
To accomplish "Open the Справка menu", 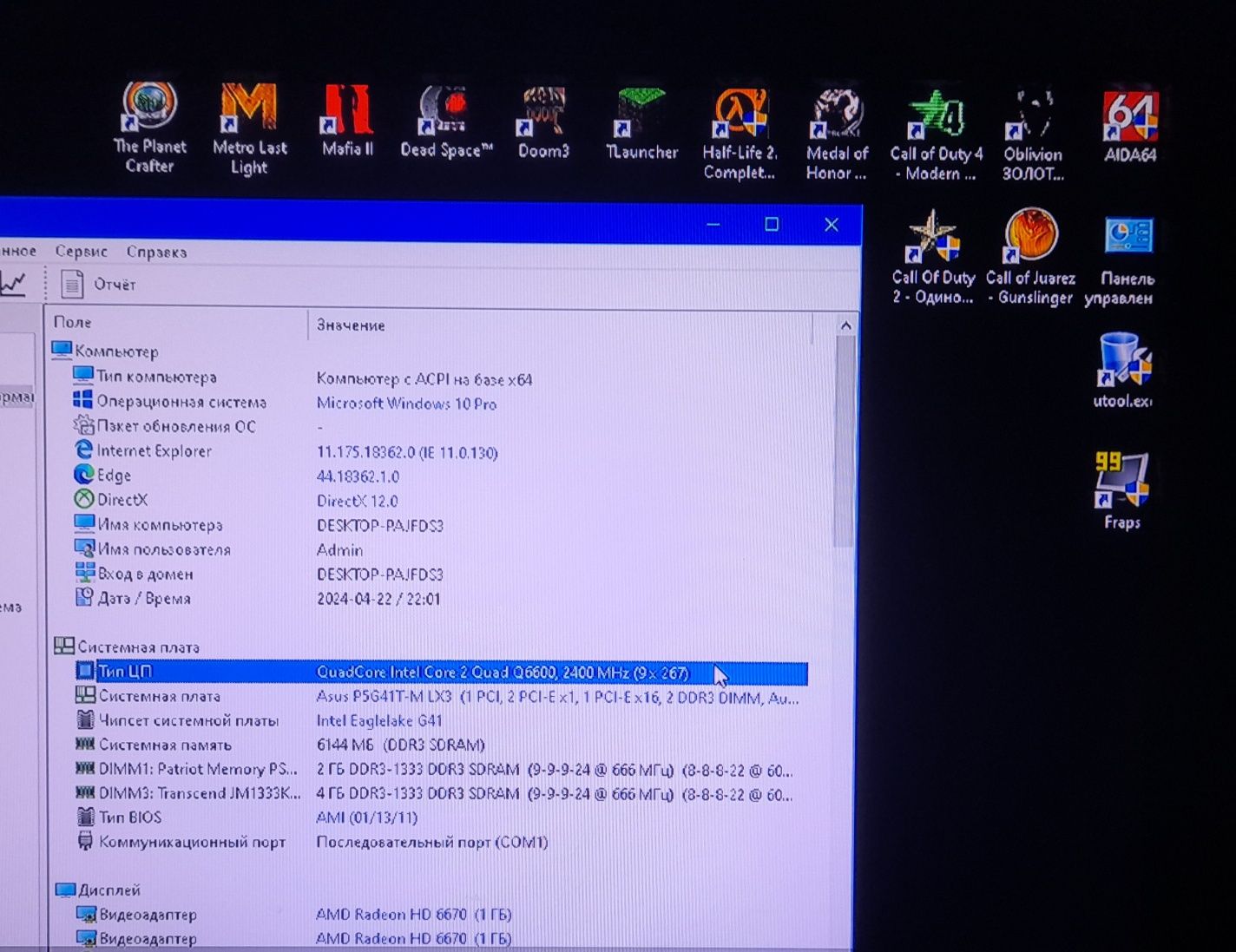I will 156,253.
